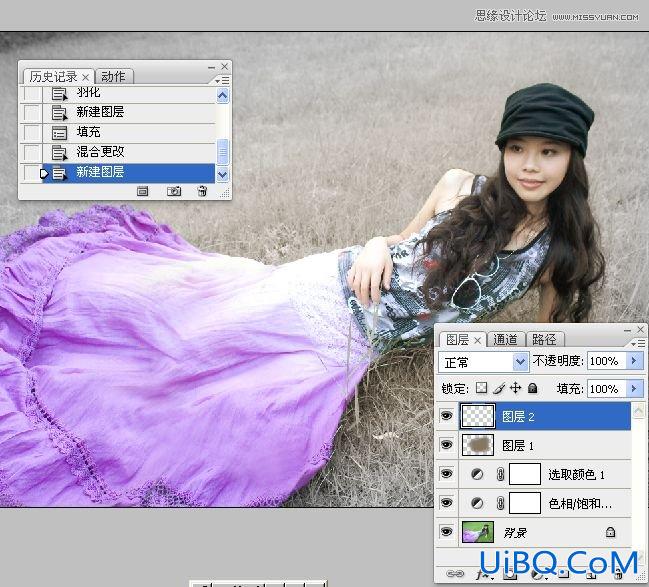Select the 混合更改 history state
649x587 pixels.
pos(129,153)
